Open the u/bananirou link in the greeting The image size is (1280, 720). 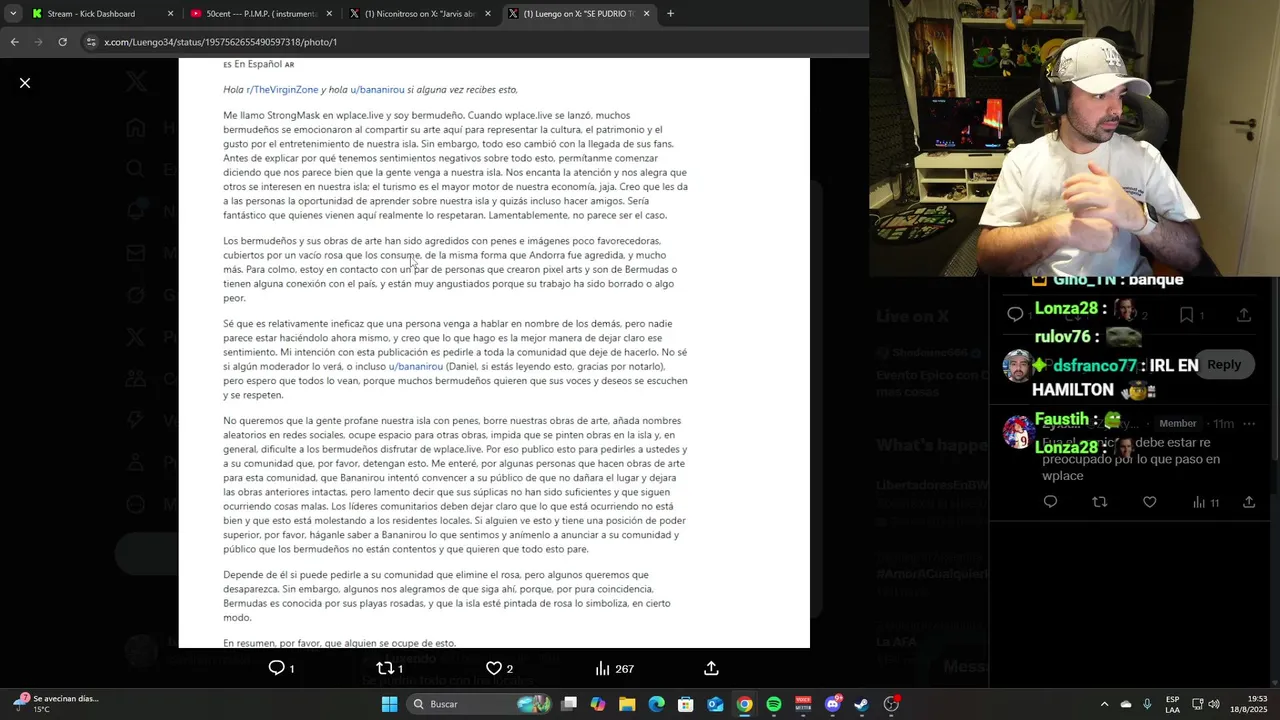(x=377, y=90)
